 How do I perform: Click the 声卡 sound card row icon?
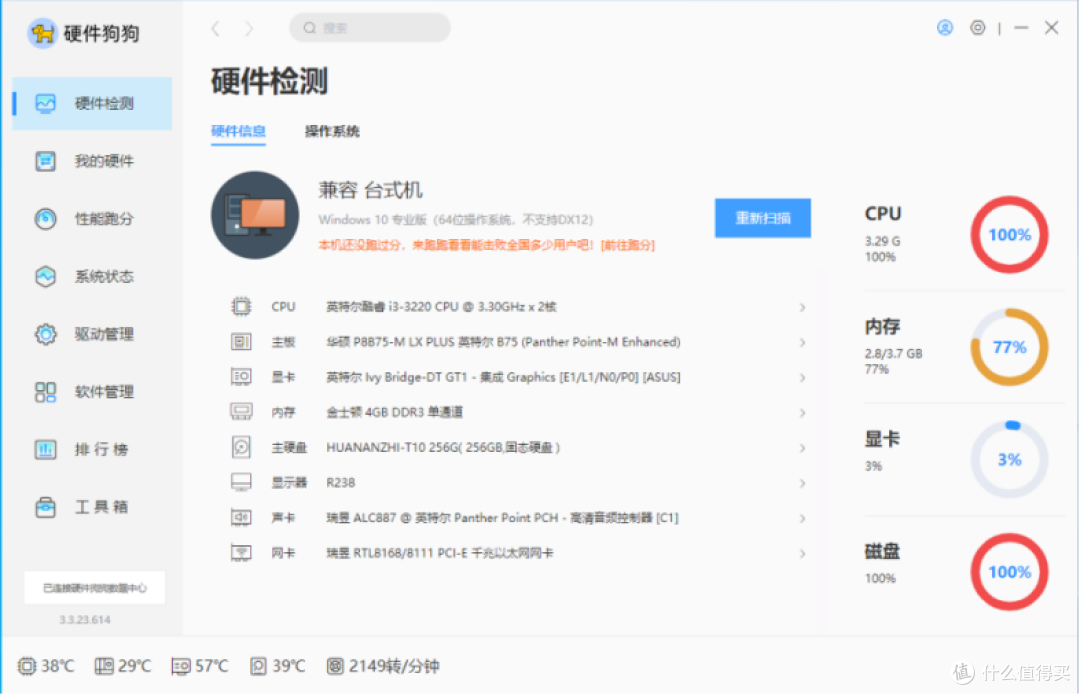241,517
